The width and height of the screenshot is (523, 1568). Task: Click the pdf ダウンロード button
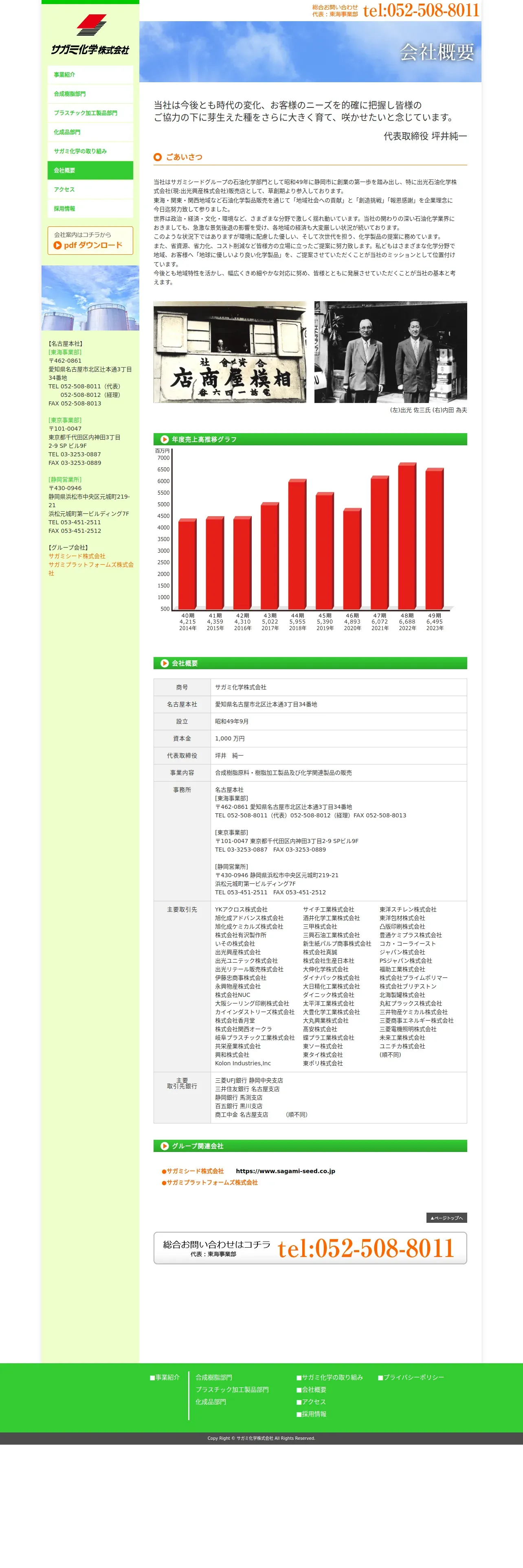coord(90,241)
